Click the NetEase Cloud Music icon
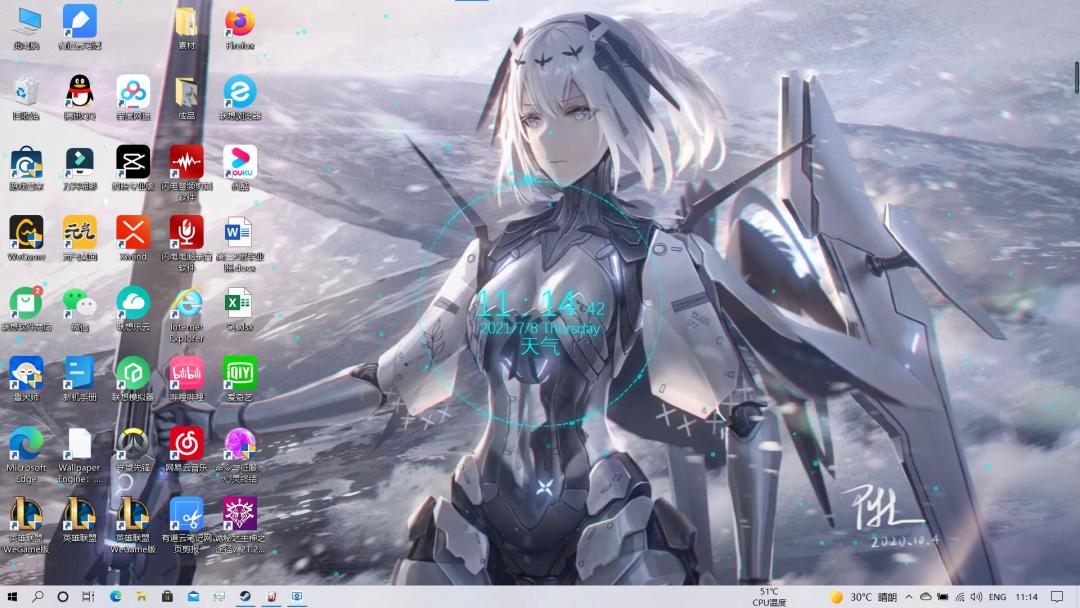Screen dimensions: 1080x608 pos(186,450)
